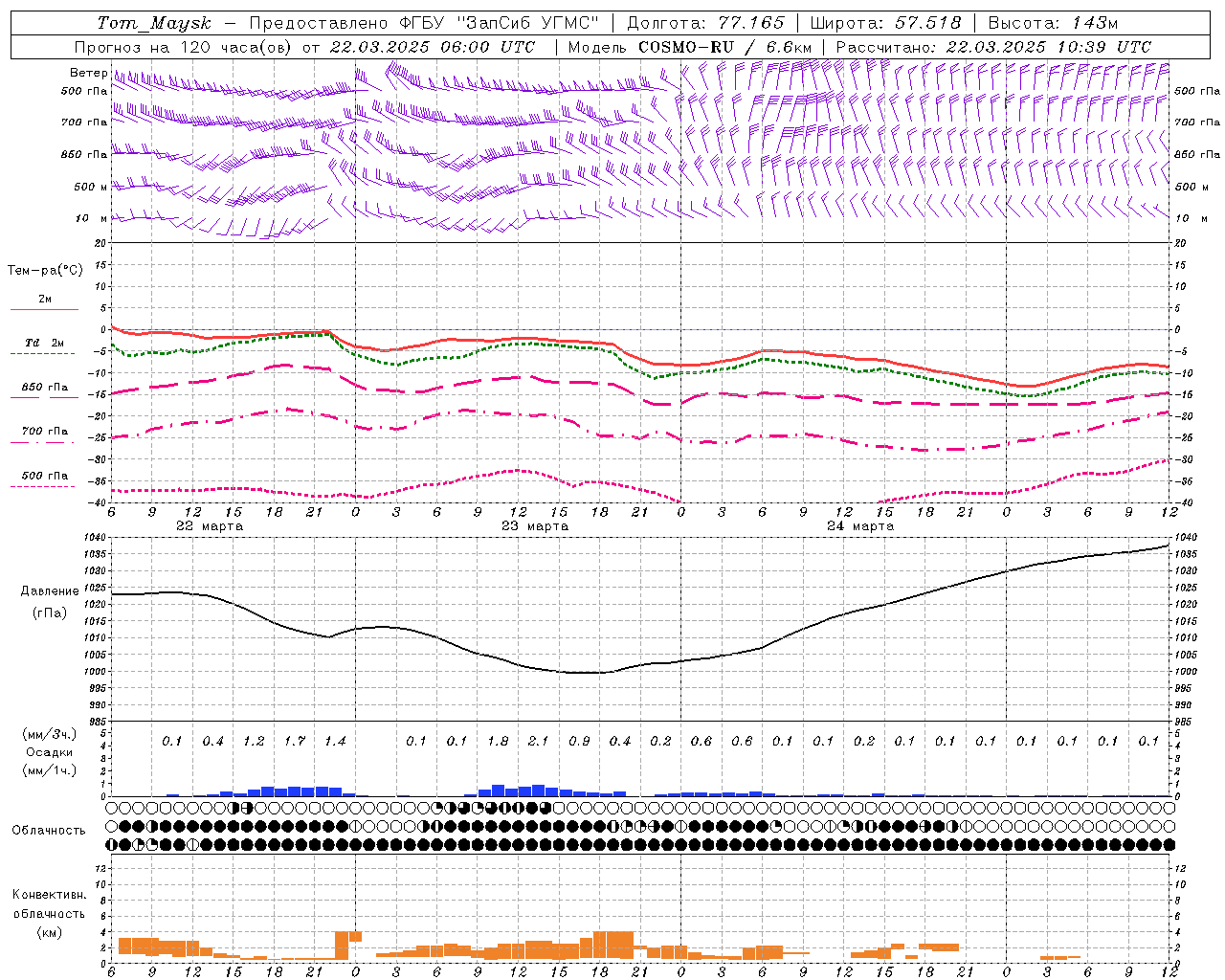This screenshot has height=980, width=1225.
Task: Click the 1.7 precipitation value
Action: (294, 741)
